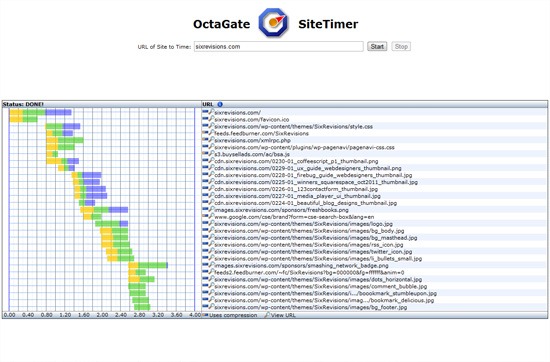Click the disabled Stop button
The width and height of the screenshot is (550, 362).
click(401, 46)
